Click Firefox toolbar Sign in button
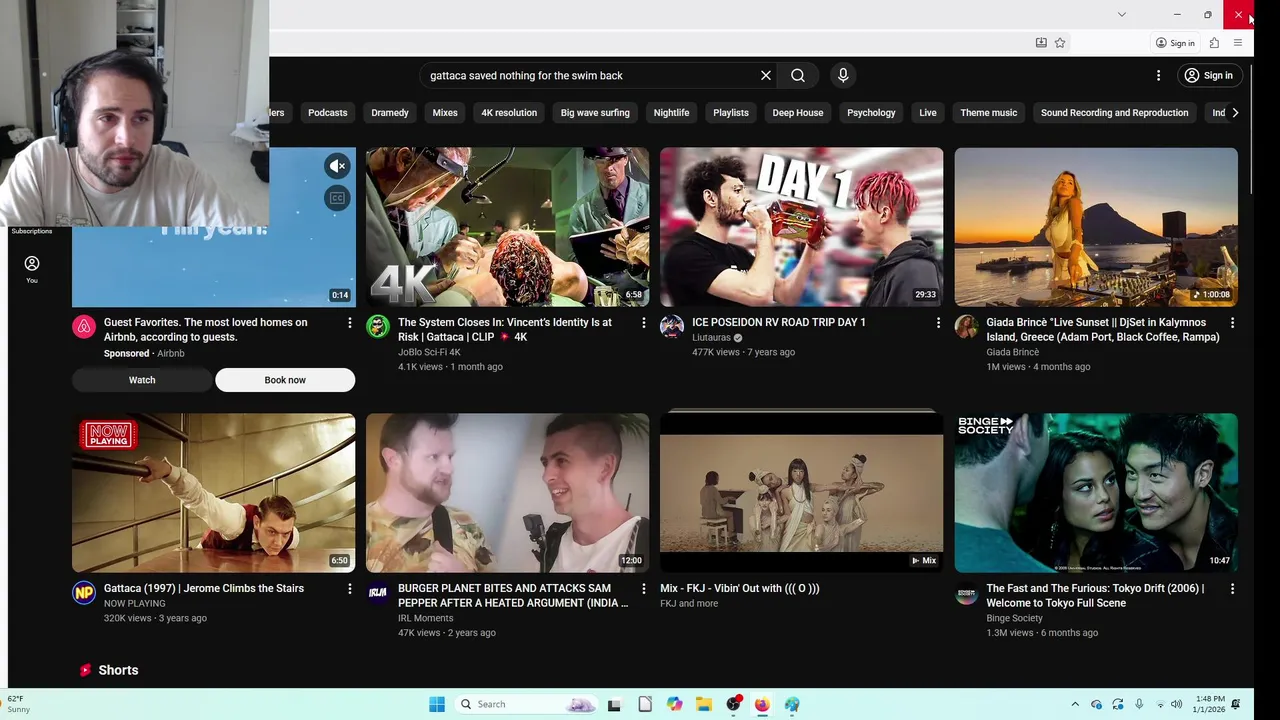 (1175, 43)
